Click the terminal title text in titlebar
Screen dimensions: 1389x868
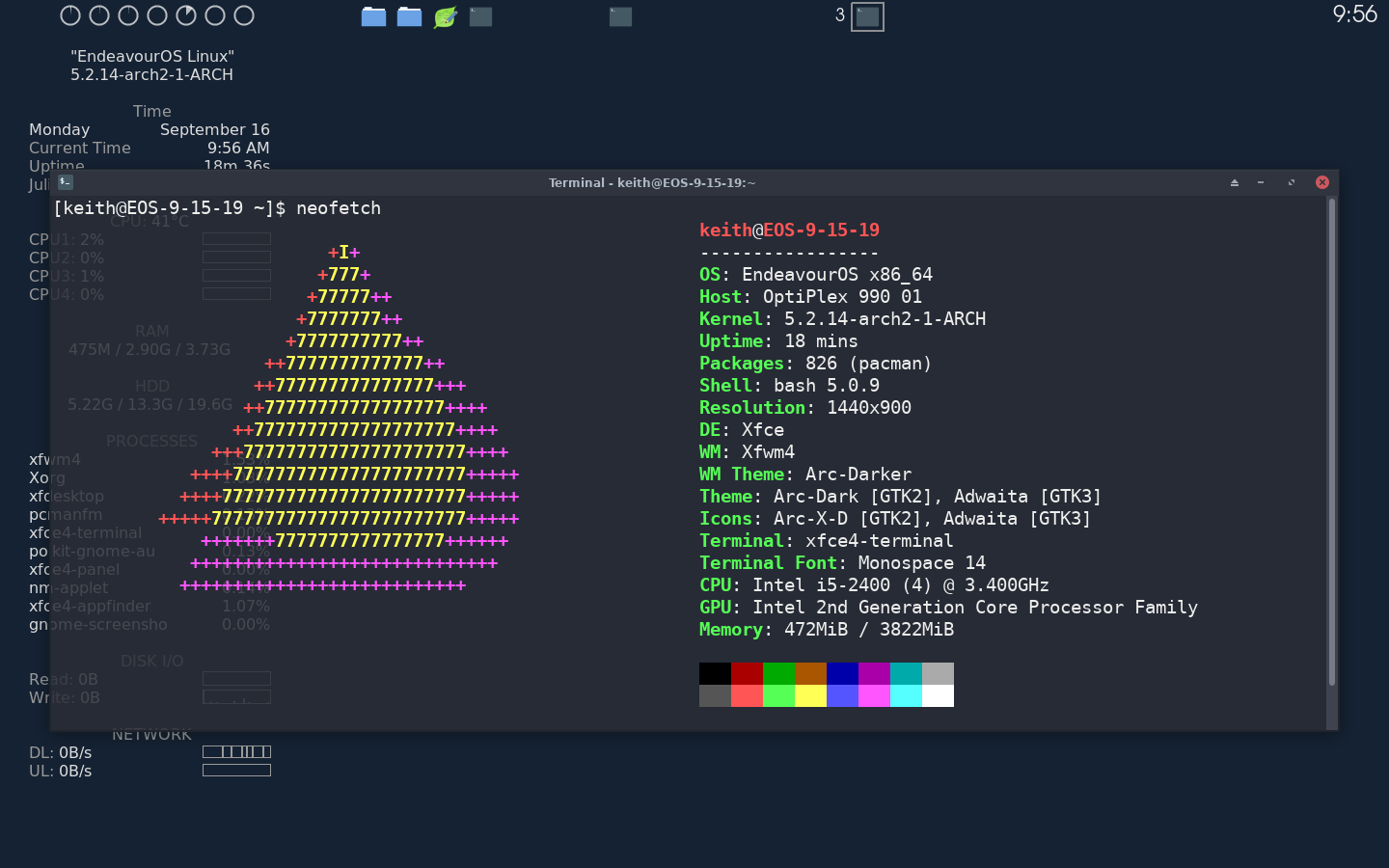[x=652, y=182]
